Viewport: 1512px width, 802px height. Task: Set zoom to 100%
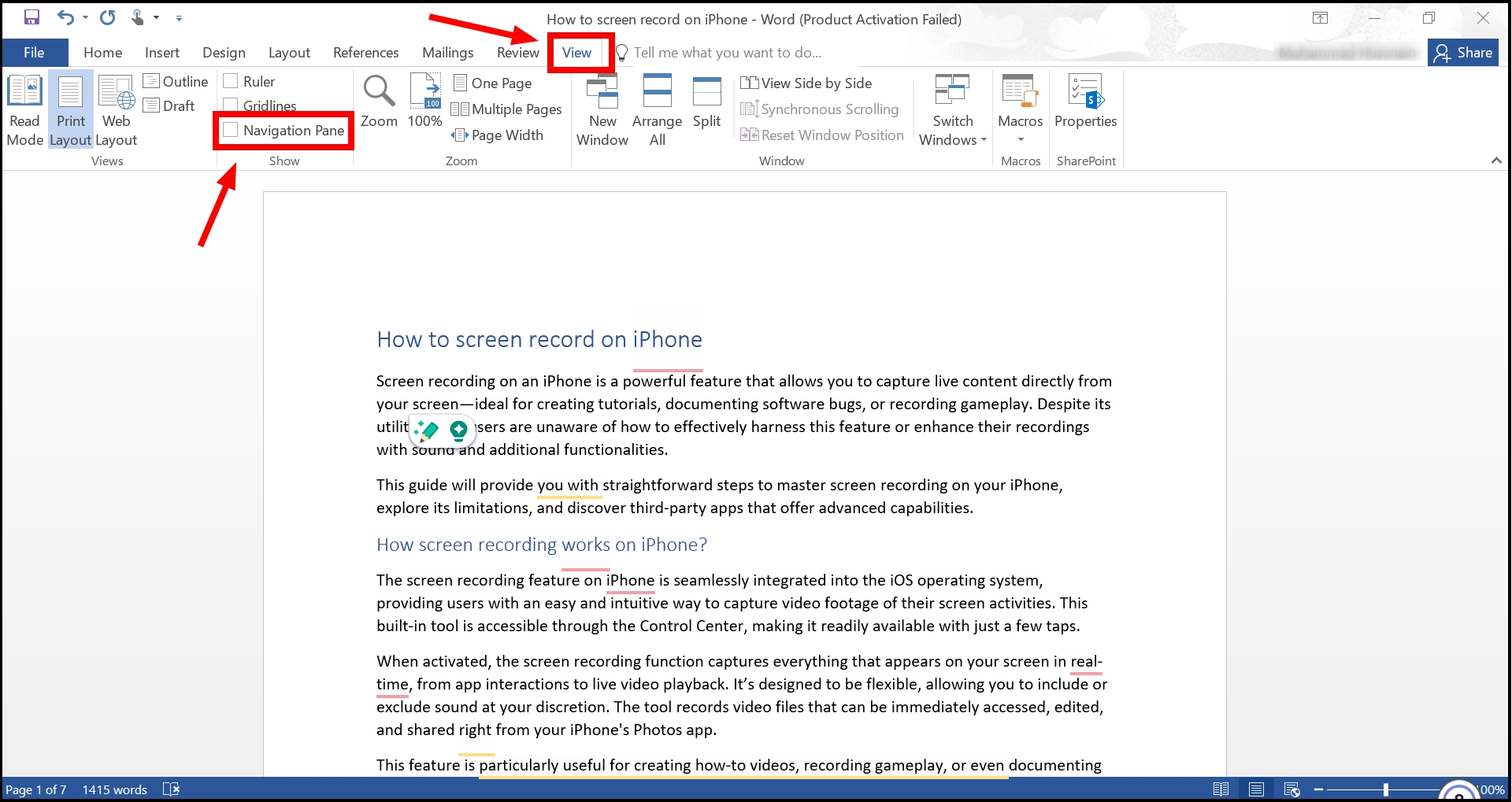point(424,102)
